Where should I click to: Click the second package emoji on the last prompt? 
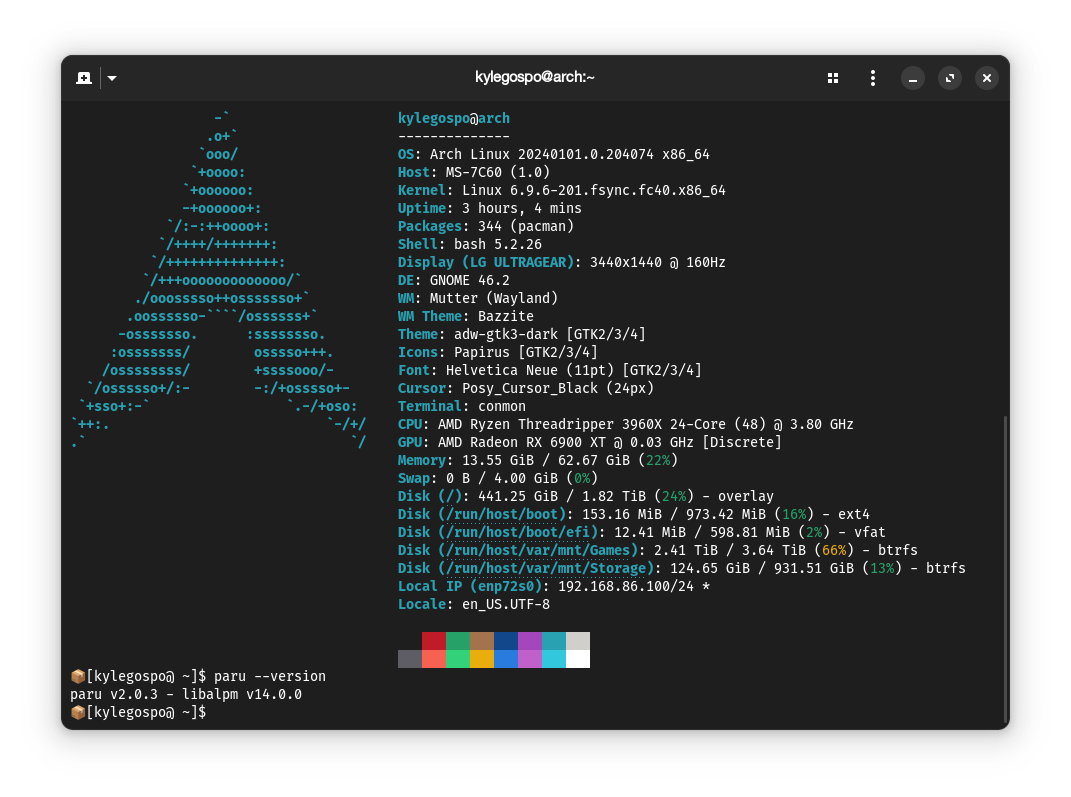[78, 712]
